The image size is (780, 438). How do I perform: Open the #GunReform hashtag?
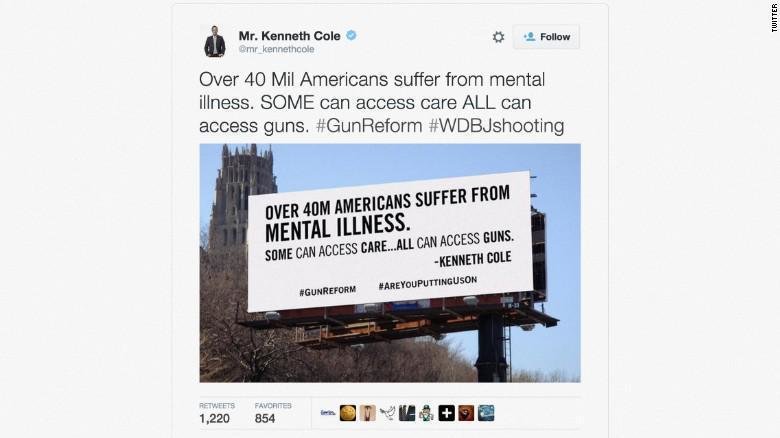click(x=369, y=125)
